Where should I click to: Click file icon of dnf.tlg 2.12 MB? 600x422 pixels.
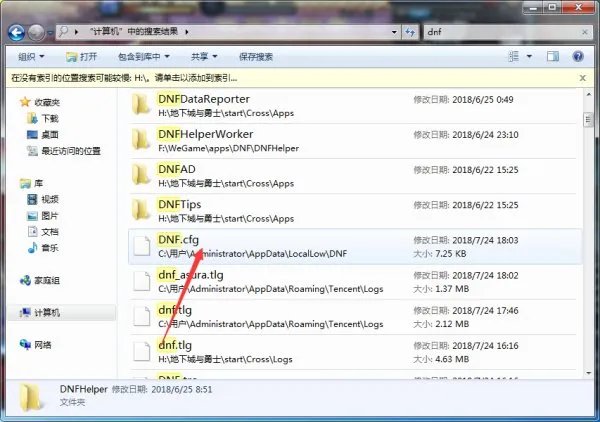[142, 316]
